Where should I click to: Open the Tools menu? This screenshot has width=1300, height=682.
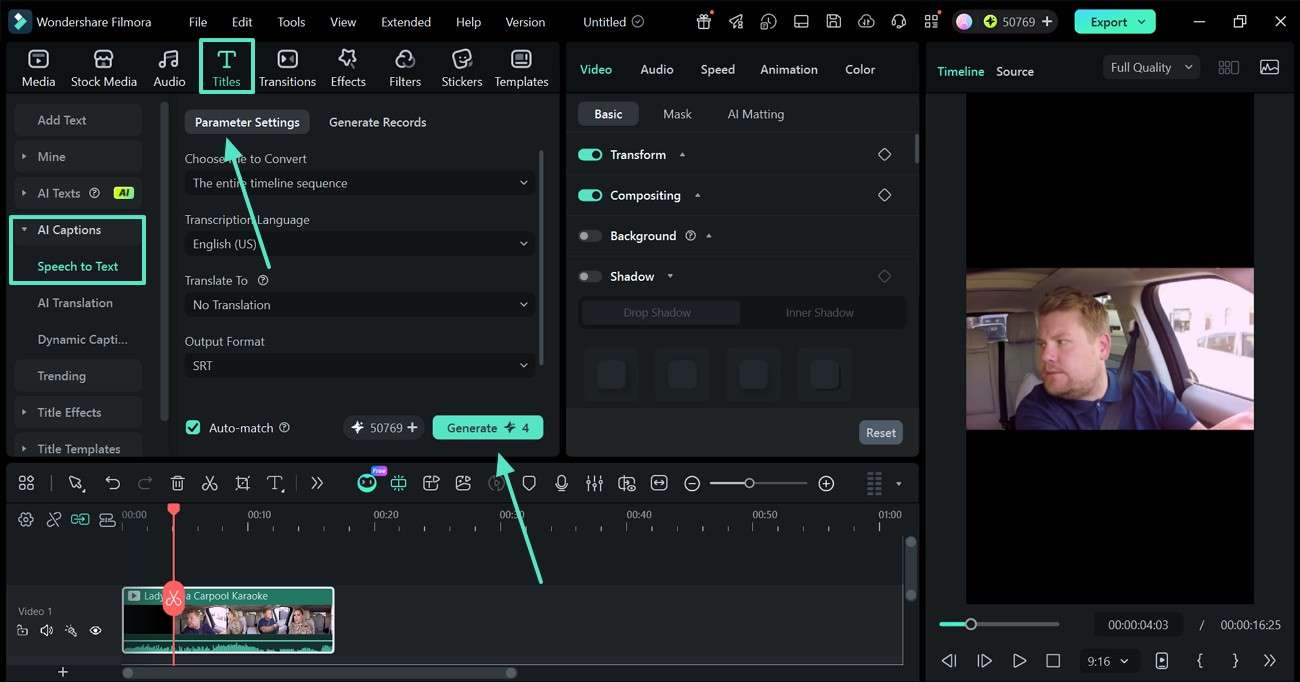(x=291, y=21)
